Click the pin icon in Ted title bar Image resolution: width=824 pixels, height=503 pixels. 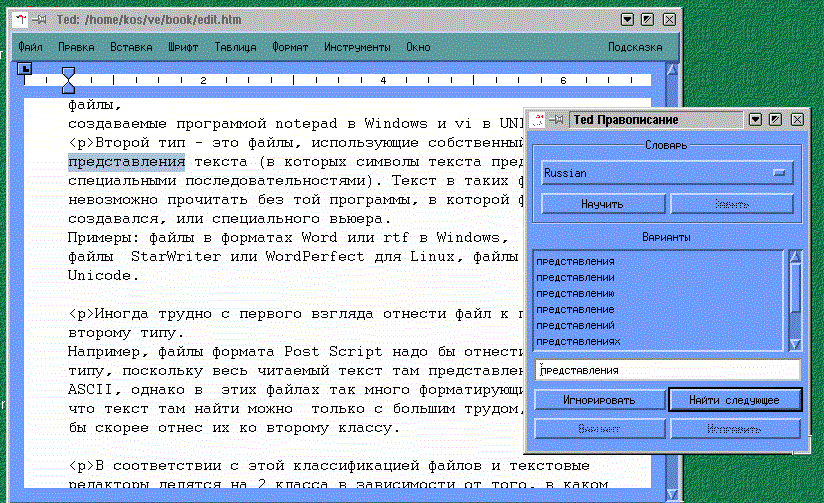[x=38, y=19]
